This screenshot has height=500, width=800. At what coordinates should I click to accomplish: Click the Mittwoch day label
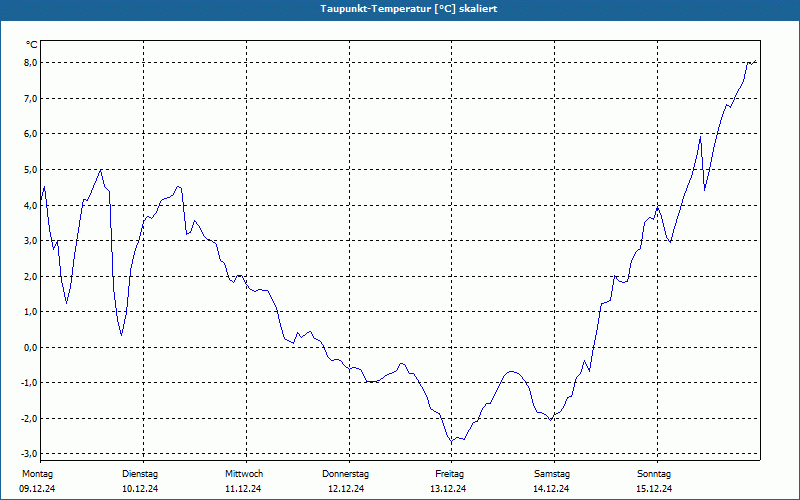click(243, 474)
